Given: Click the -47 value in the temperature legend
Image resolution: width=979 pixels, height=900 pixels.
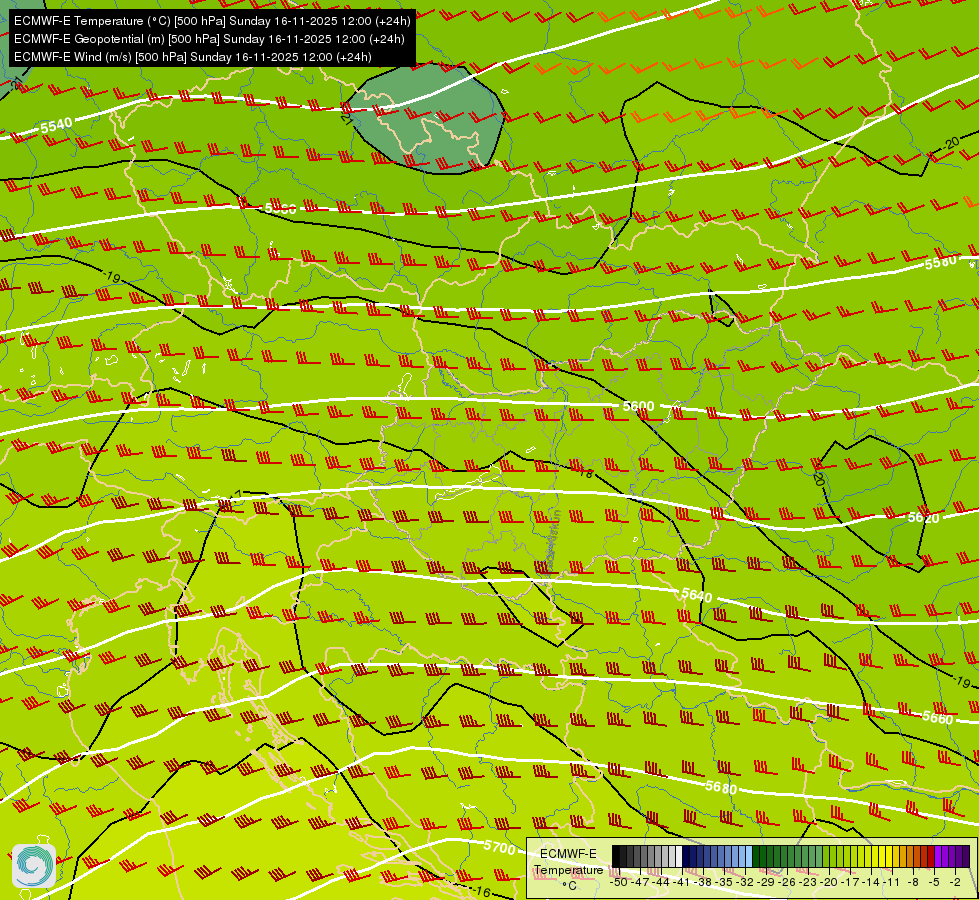Looking at the screenshot, I should [642, 882].
